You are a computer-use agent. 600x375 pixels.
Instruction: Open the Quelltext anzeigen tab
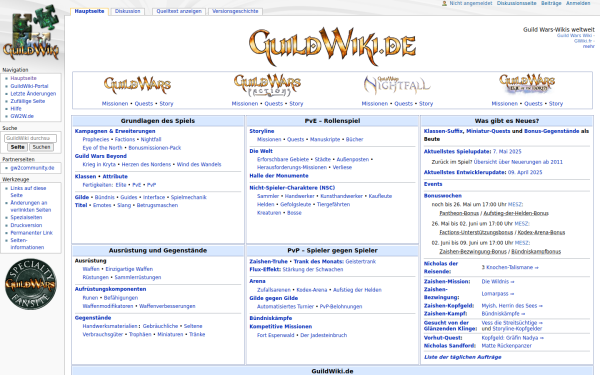179,11
